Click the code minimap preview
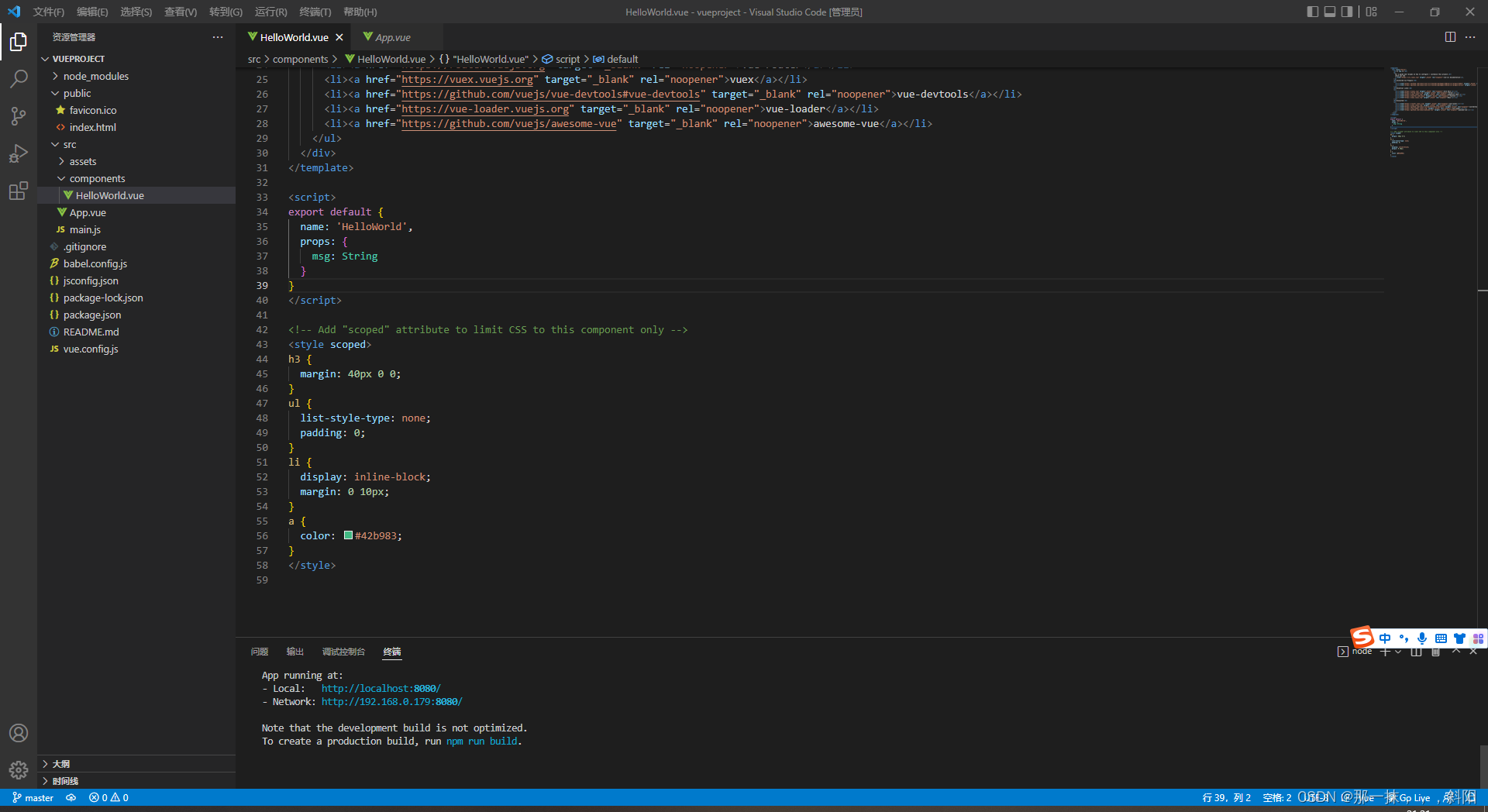 click(1432, 112)
